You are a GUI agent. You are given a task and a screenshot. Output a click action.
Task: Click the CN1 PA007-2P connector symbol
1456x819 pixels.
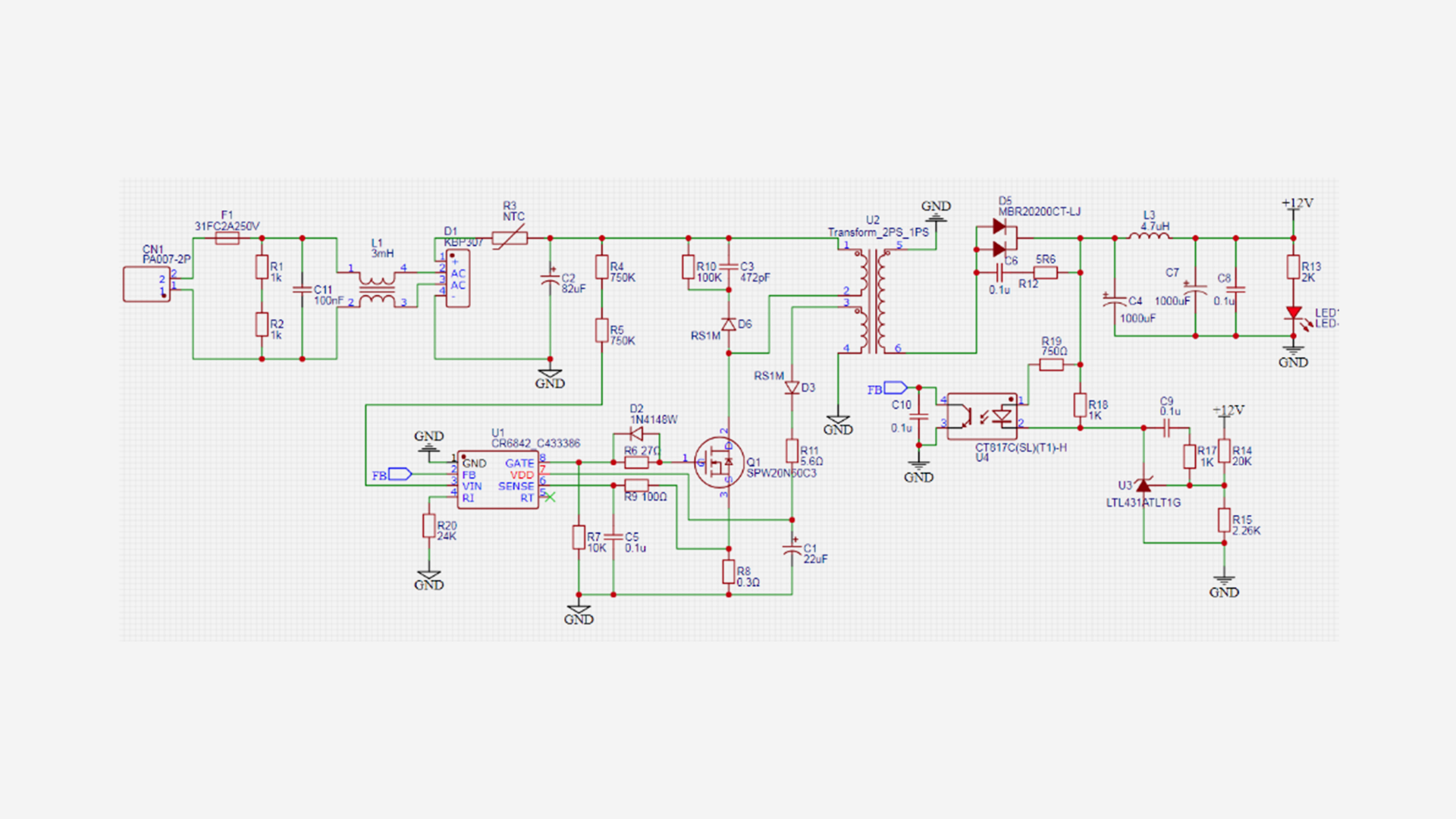[x=146, y=284]
